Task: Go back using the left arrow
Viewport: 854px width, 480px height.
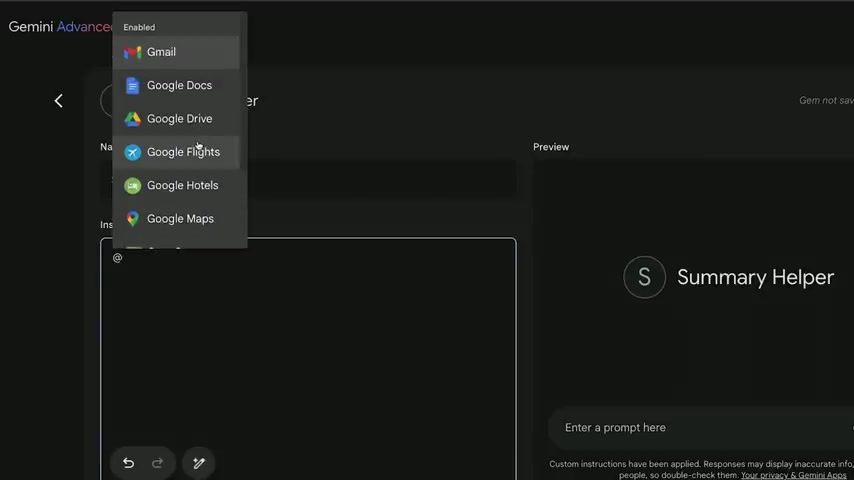Action: tap(58, 101)
